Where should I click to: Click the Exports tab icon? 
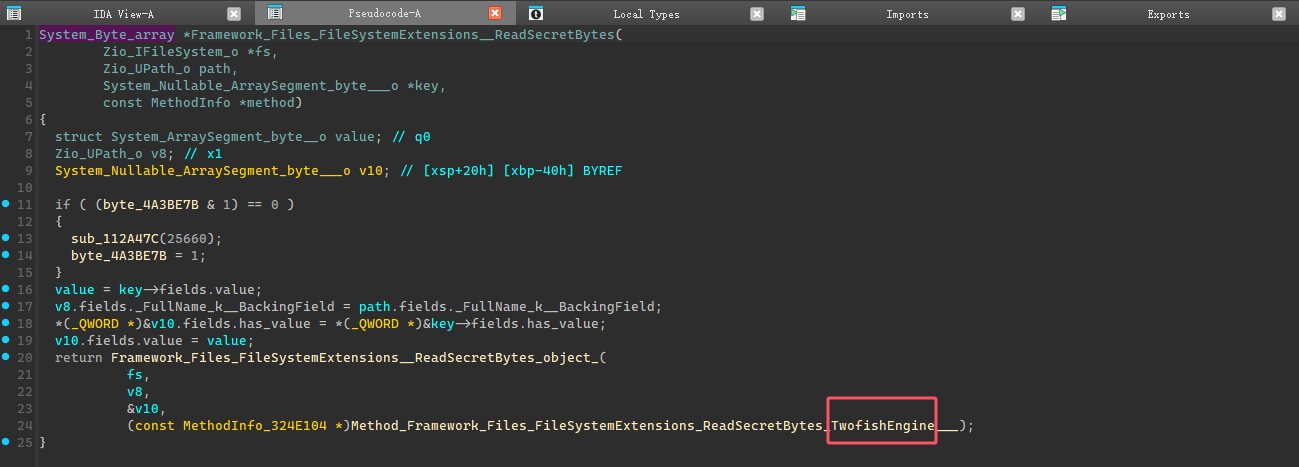pyautogui.click(x=1058, y=14)
